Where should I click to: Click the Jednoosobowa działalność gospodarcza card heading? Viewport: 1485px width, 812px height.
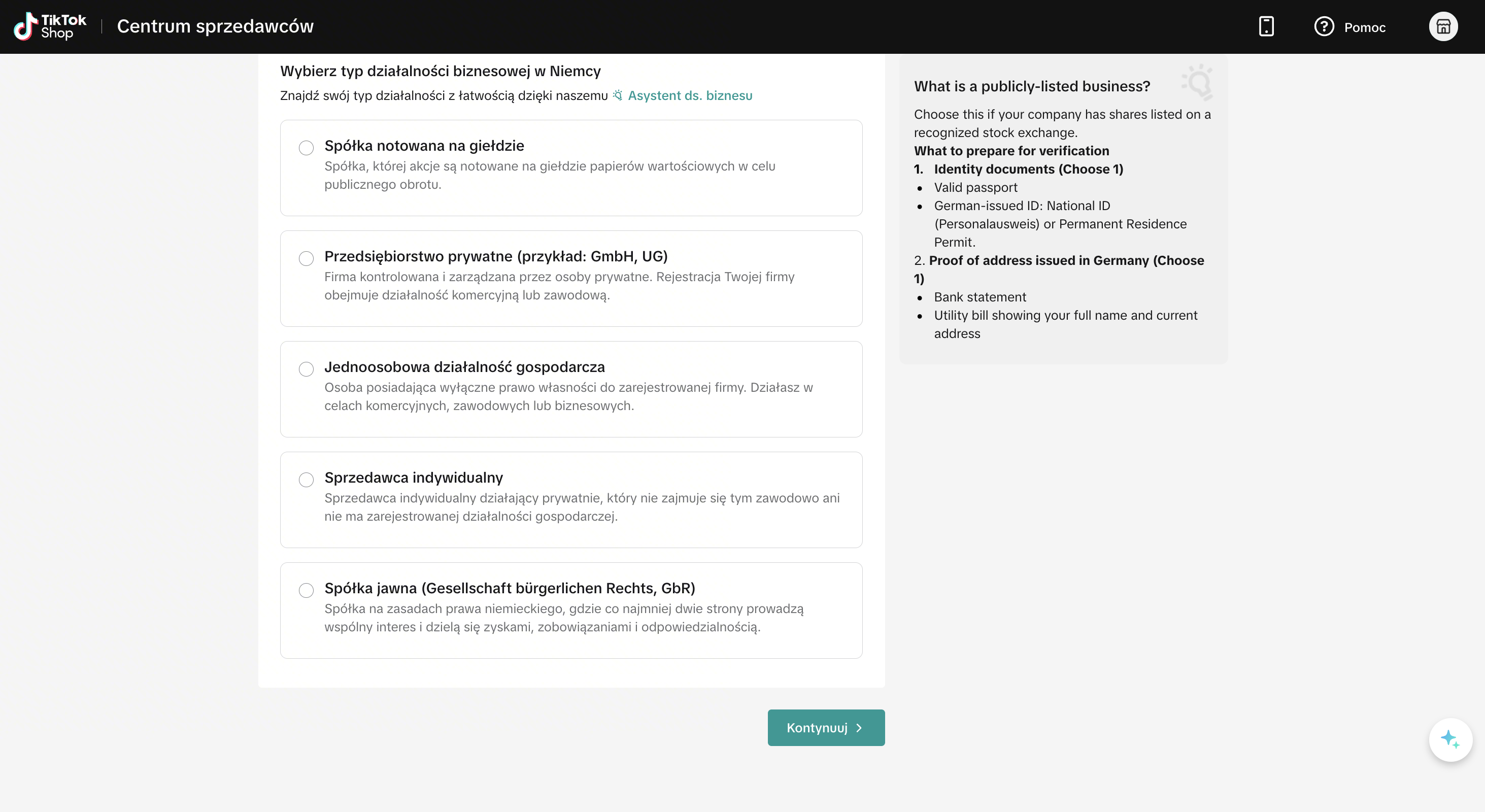(x=465, y=367)
